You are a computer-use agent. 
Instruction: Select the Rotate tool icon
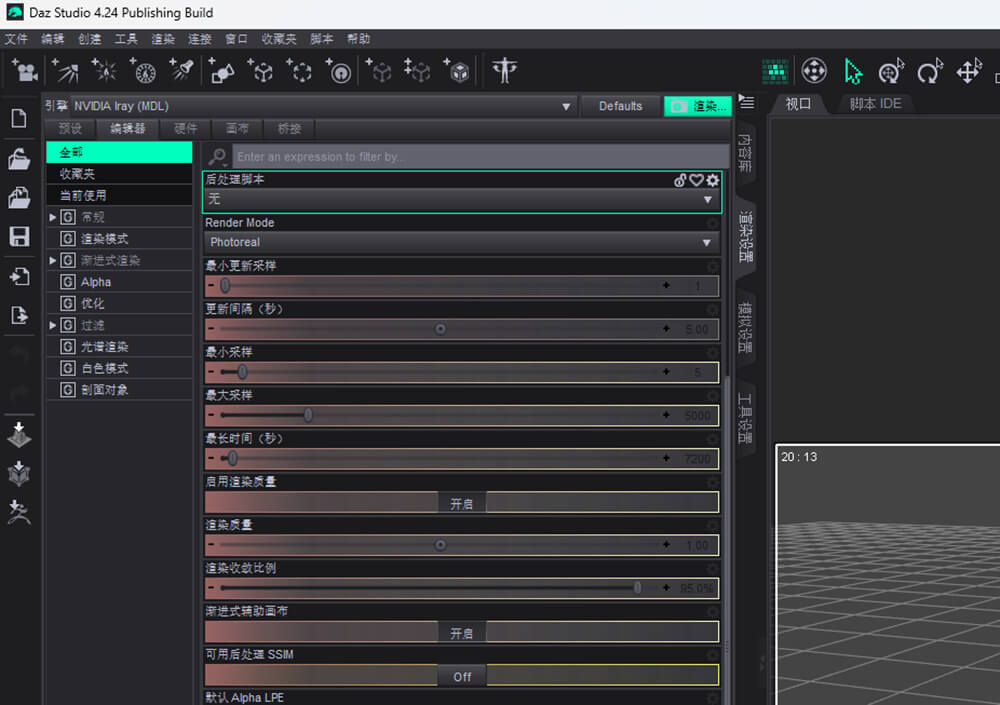930,71
